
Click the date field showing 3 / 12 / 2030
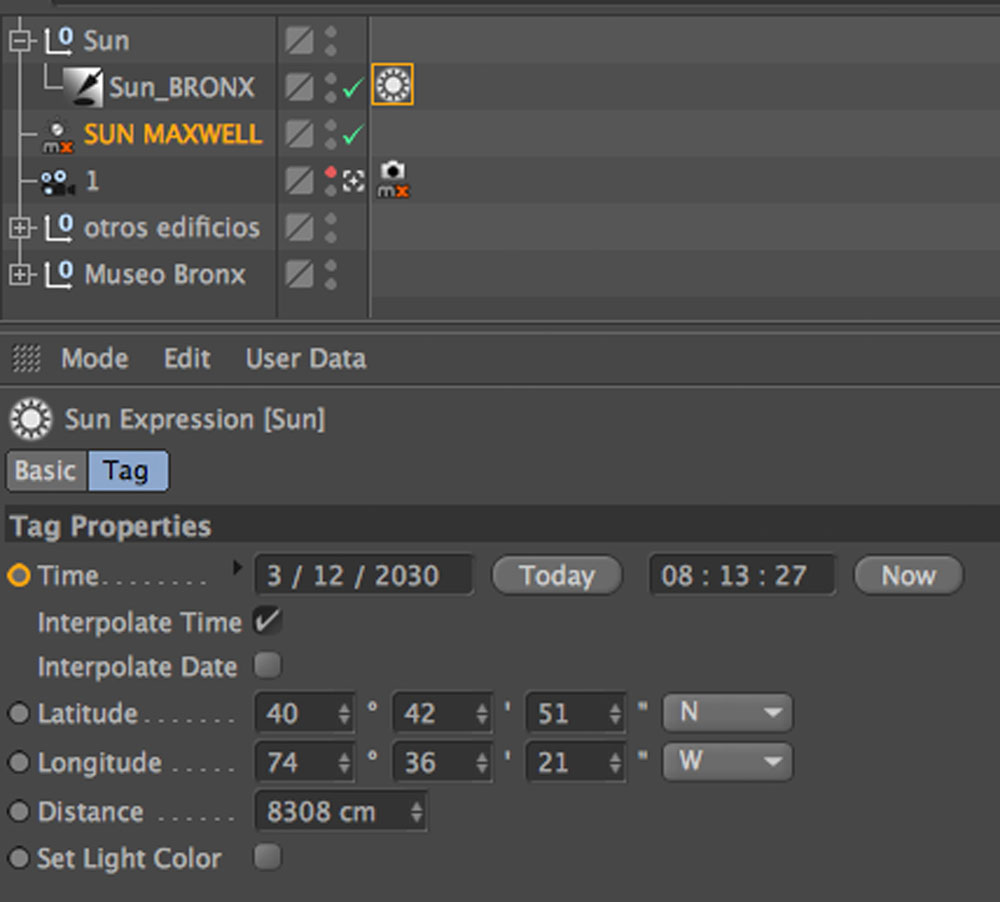364,575
